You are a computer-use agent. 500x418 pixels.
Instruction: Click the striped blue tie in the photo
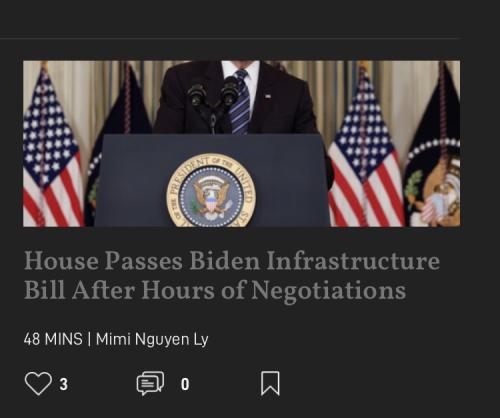pos(241,102)
